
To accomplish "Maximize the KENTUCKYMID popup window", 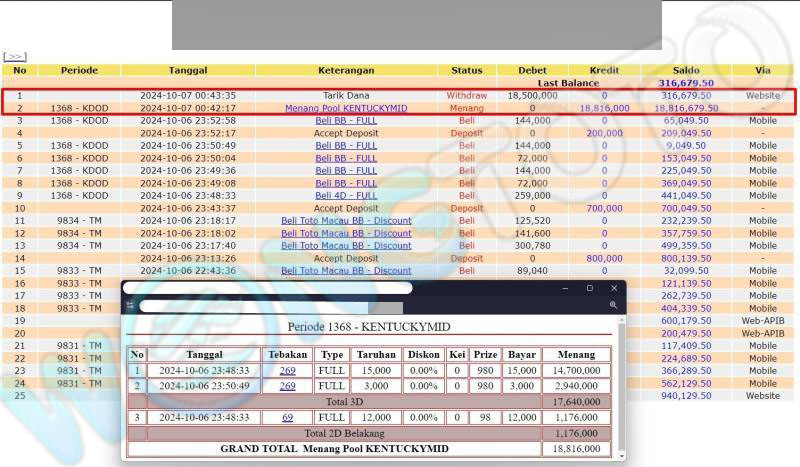I will click(589, 288).
